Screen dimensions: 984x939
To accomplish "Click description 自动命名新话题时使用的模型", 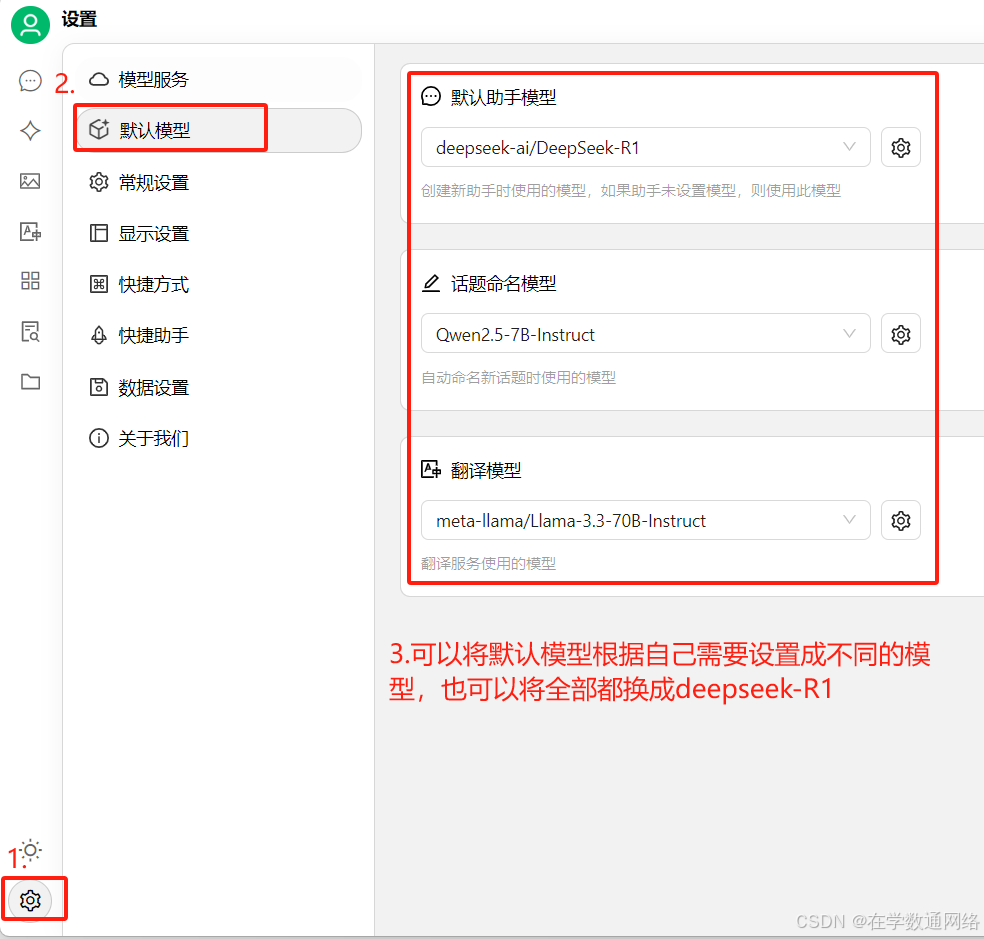I will tap(518, 377).
